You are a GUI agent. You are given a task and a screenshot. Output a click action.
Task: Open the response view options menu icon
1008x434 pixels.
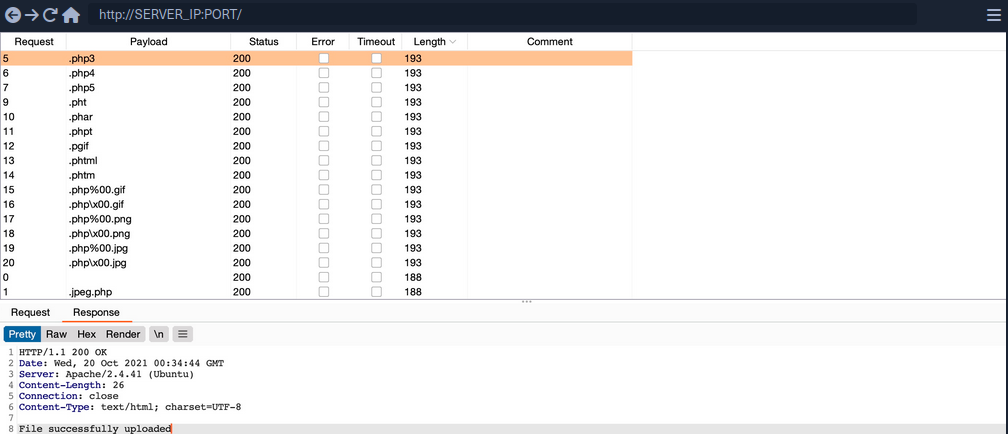(x=184, y=334)
